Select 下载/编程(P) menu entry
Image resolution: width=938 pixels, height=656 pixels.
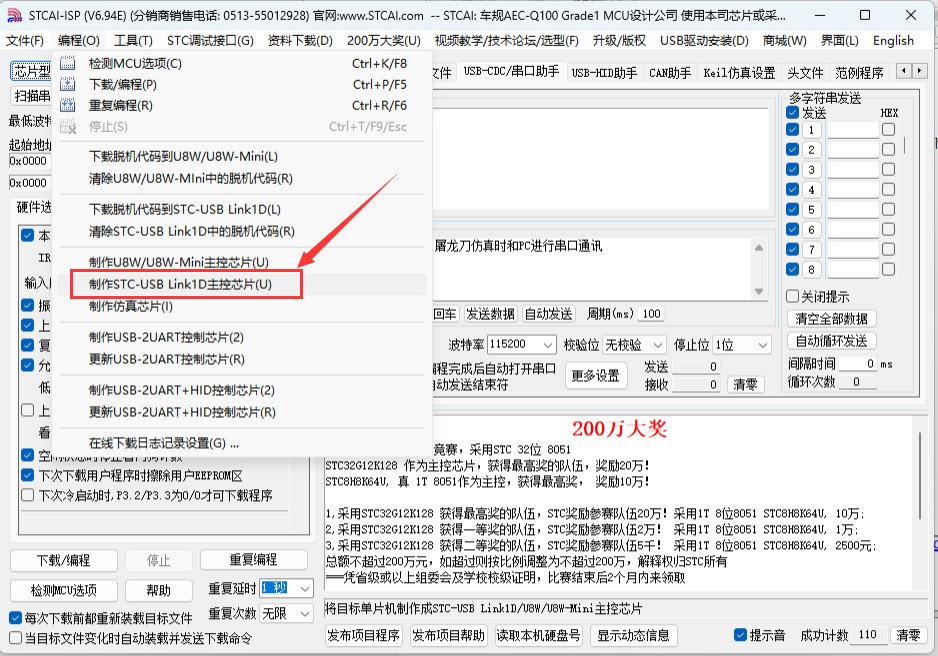(242, 84)
